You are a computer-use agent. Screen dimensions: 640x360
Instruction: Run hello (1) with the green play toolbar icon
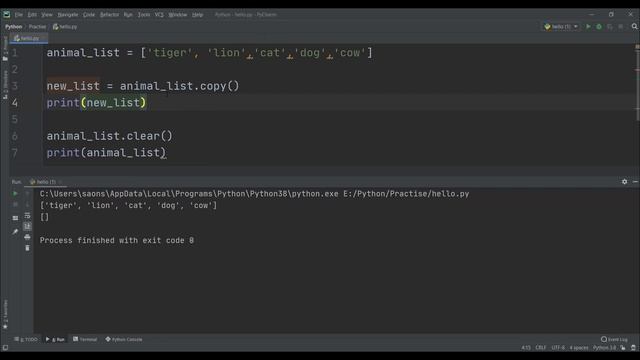coord(588,27)
